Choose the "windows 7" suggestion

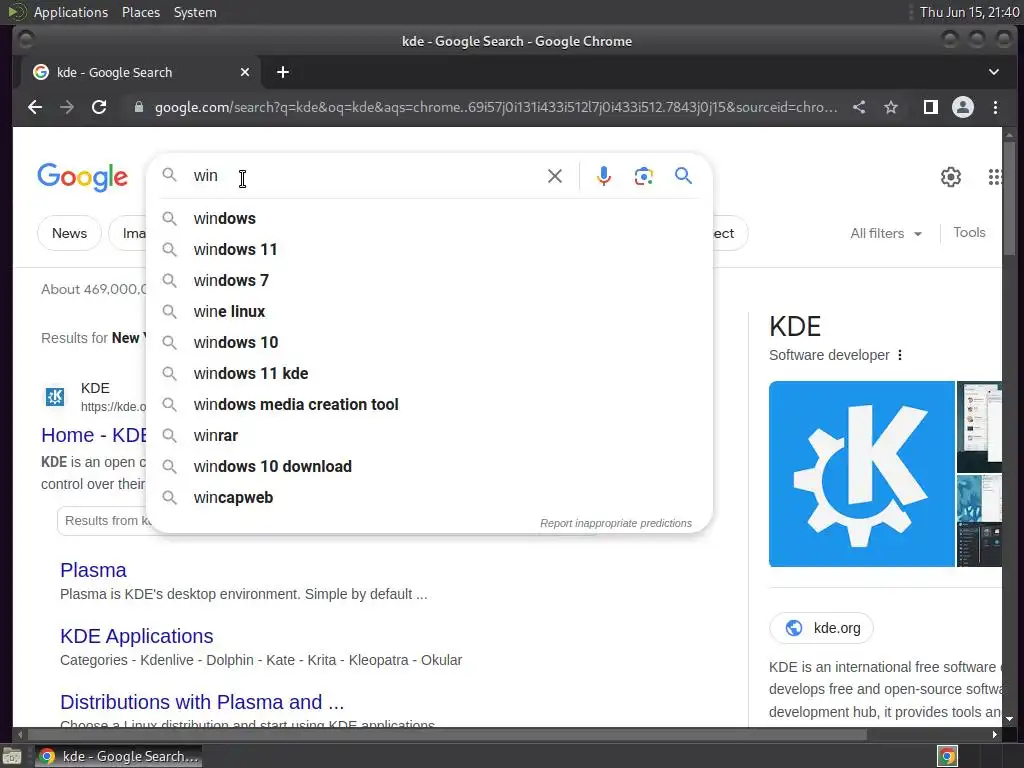click(429, 281)
